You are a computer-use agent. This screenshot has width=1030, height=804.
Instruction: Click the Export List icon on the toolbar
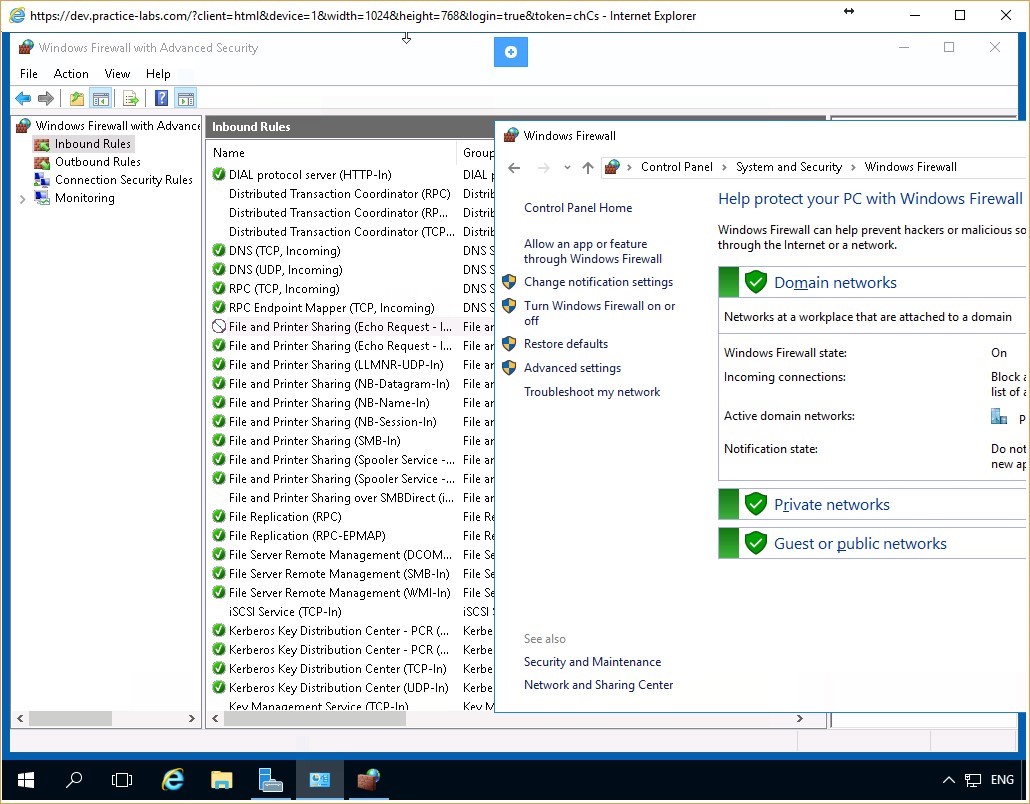click(x=130, y=98)
